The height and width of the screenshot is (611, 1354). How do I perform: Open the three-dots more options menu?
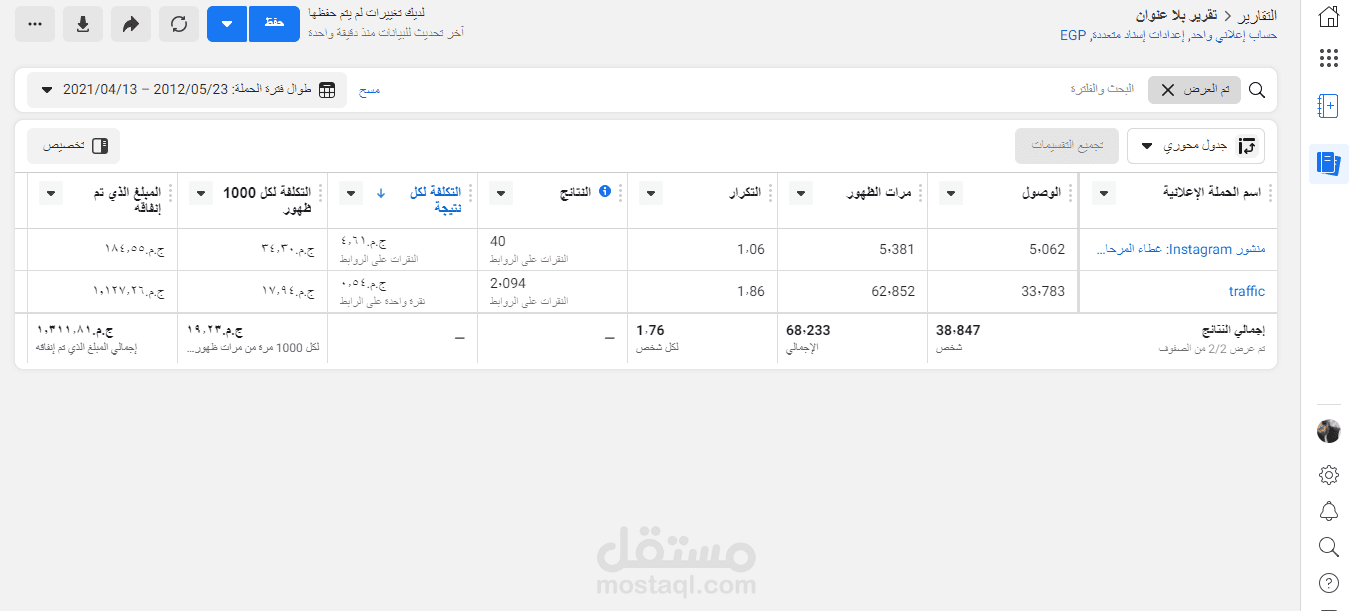35,24
